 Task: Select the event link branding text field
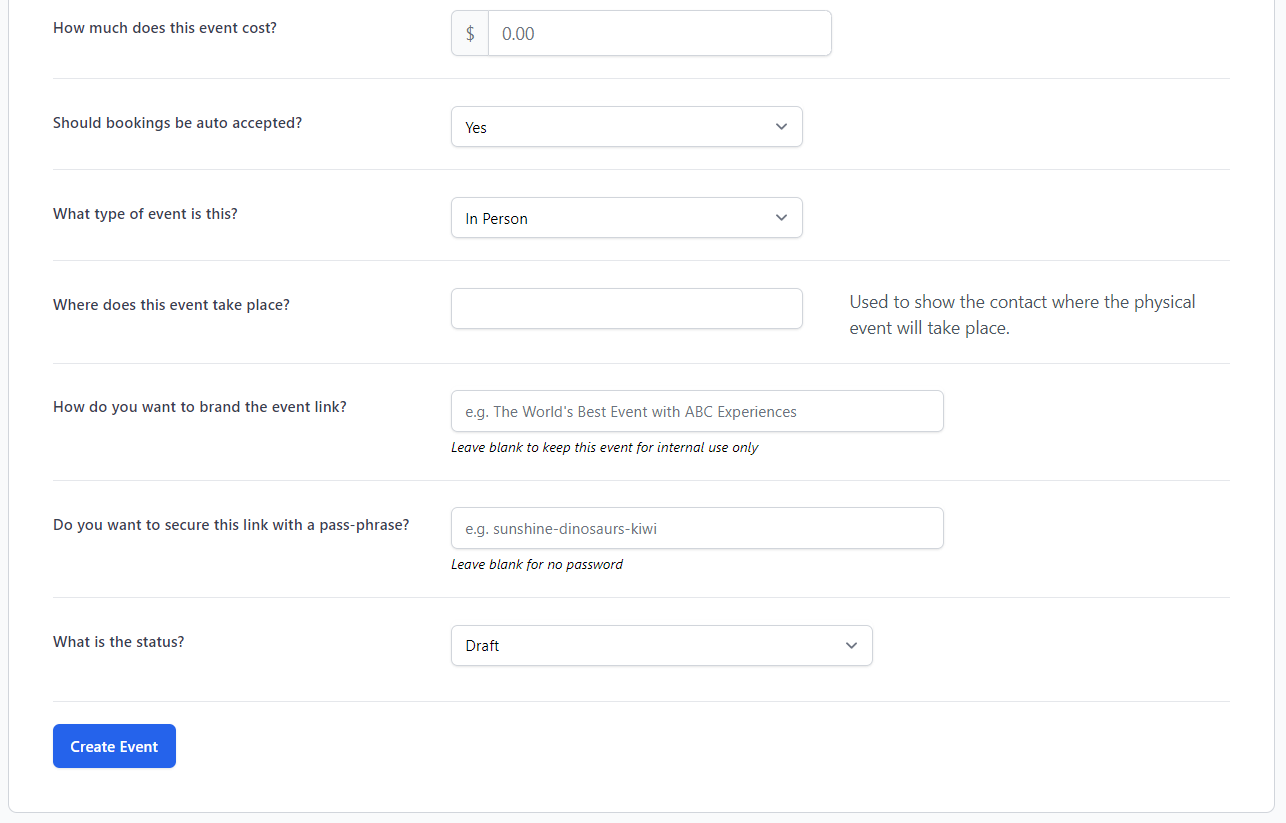coord(697,412)
